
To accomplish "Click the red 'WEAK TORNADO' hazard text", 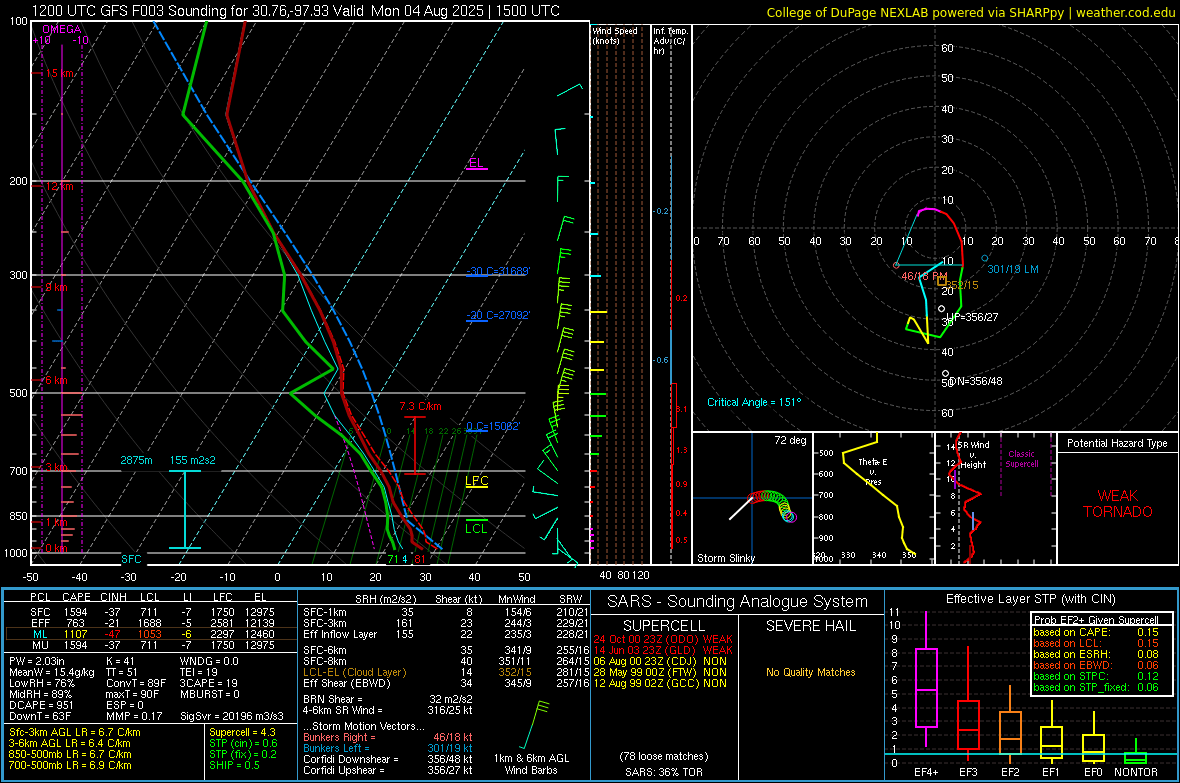I will pyautogui.click(x=1118, y=504).
